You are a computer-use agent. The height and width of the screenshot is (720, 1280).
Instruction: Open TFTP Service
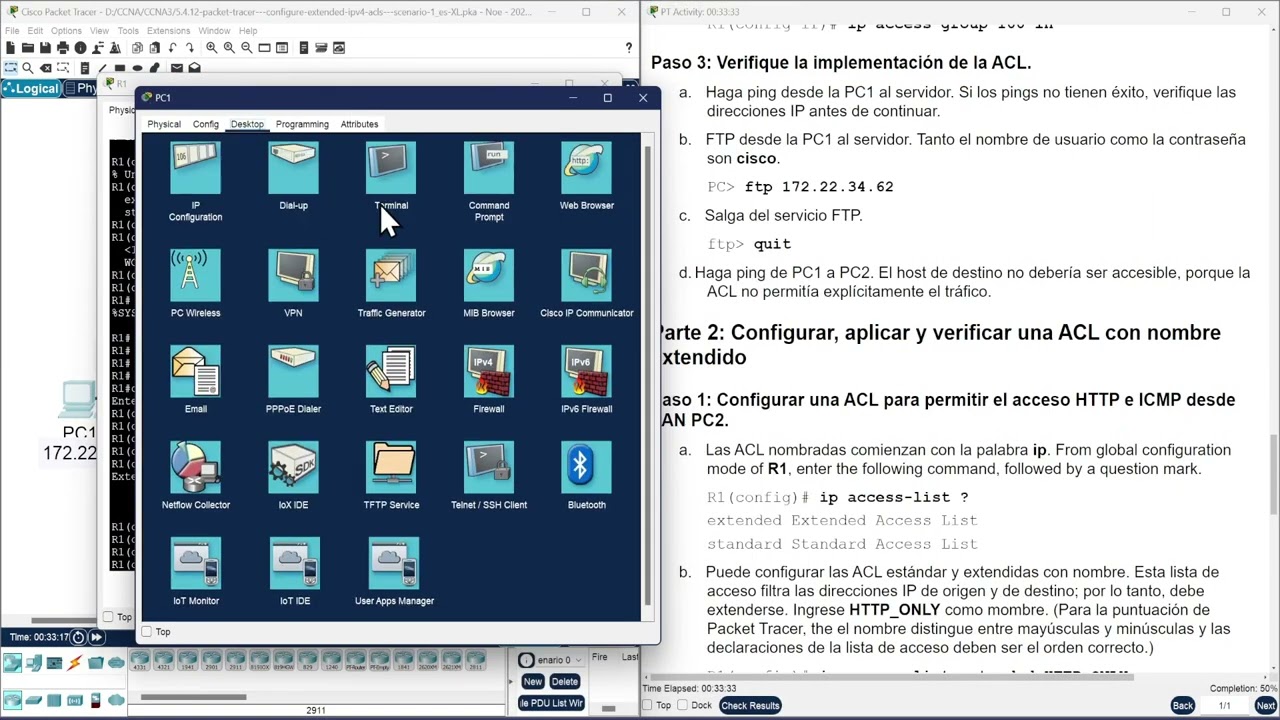tap(391, 476)
